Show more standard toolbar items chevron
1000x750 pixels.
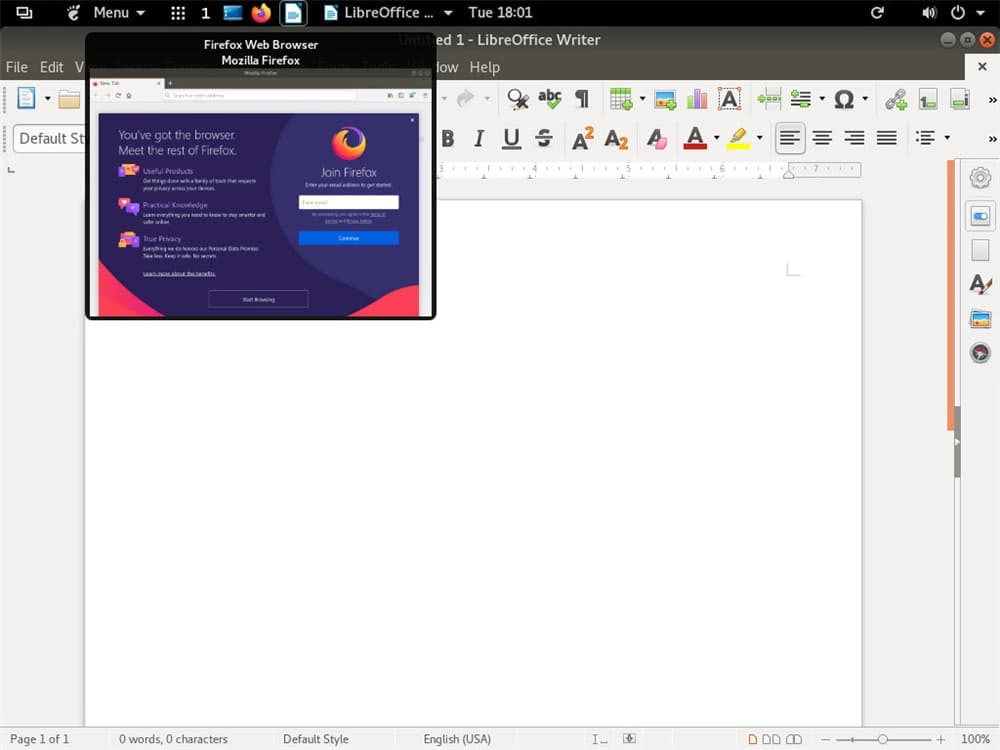pyautogui.click(x=992, y=99)
